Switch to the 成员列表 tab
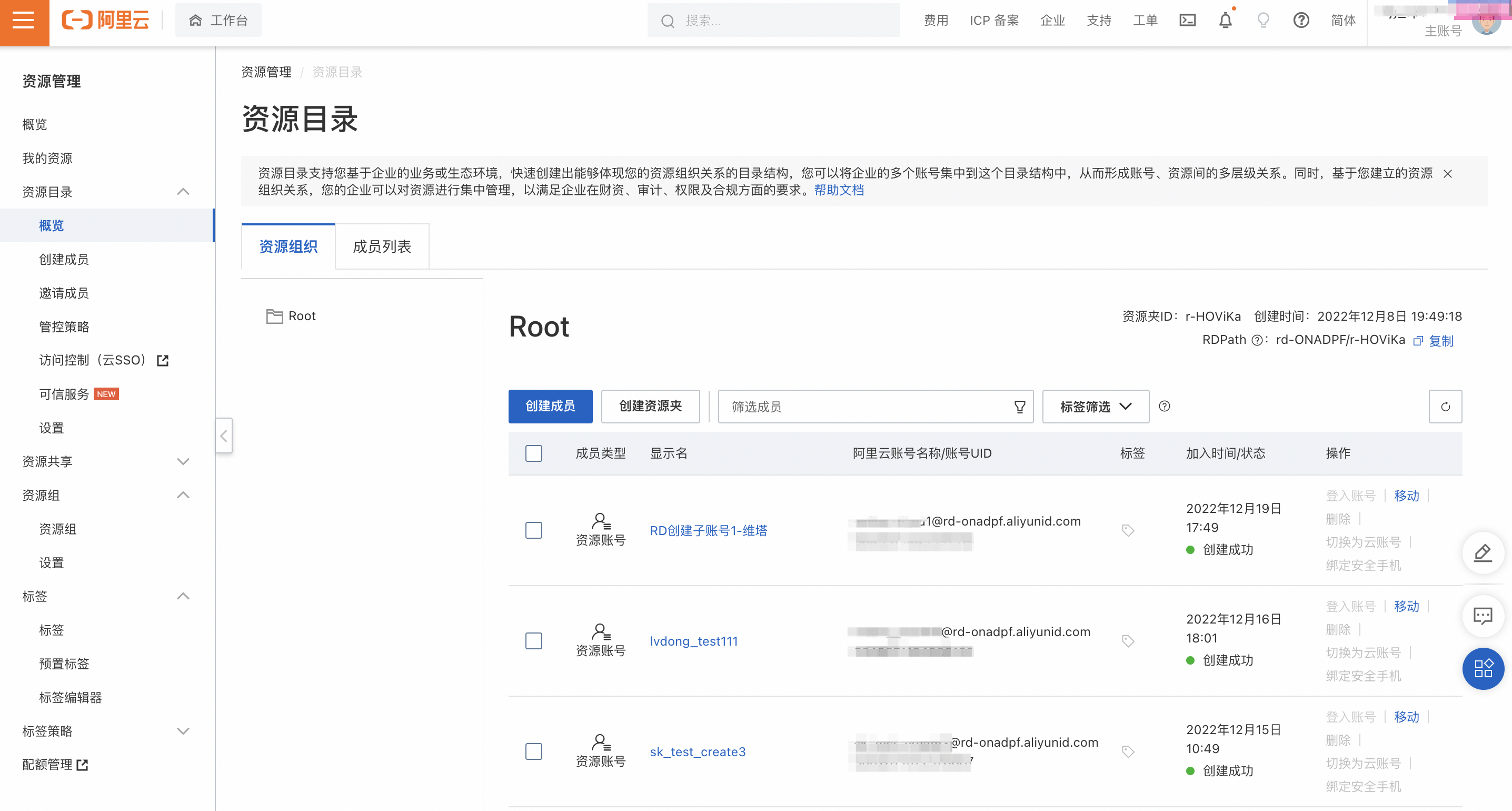1512x811 pixels. (x=382, y=246)
